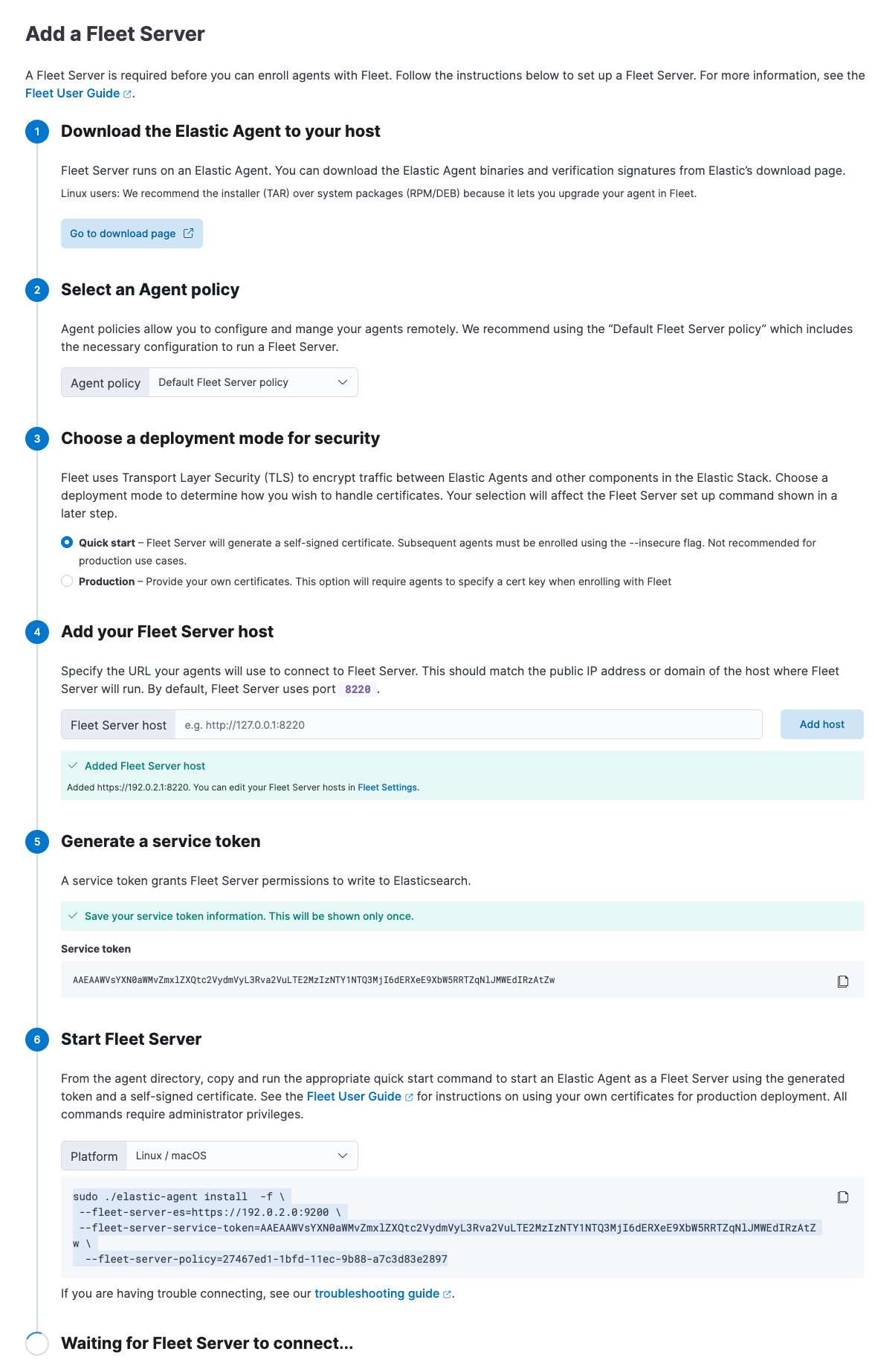Click the Add host button
The width and height of the screenshot is (875, 1372).
[x=821, y=724]
